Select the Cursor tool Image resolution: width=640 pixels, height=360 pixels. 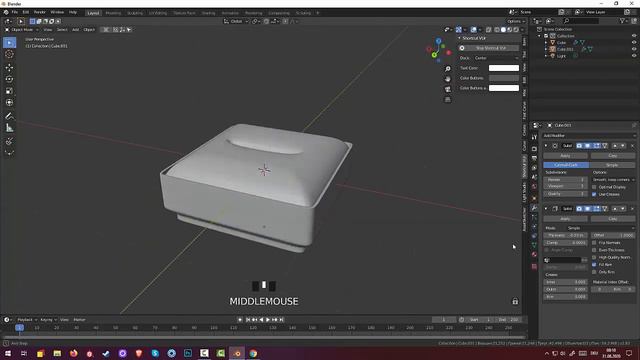coord(9,54)
